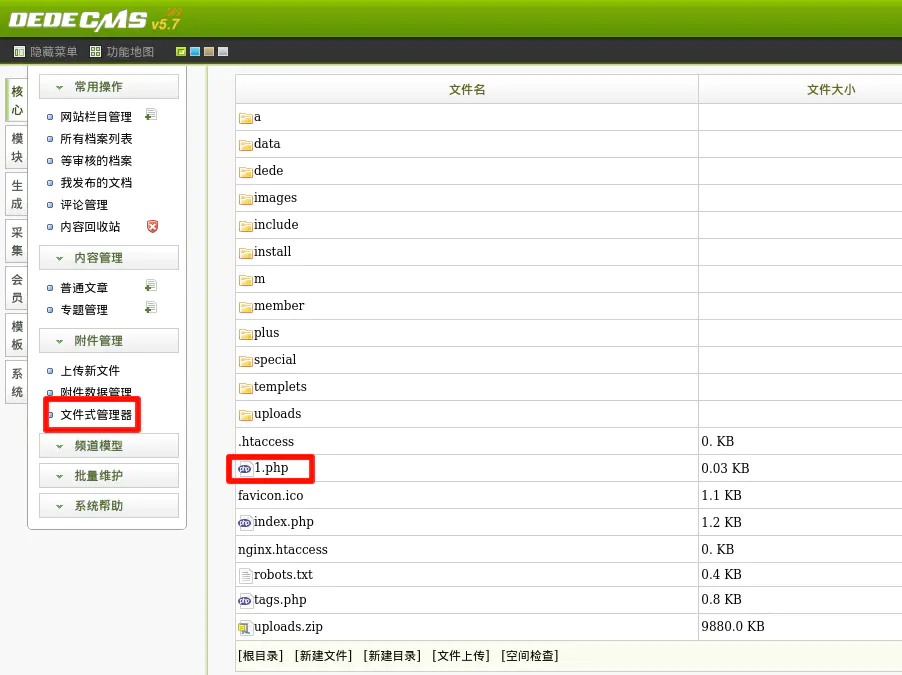The height and width of the screenshot is (675, 902).
Task: Collapse the 常用操作 section
Action: [x=109, y=87]
